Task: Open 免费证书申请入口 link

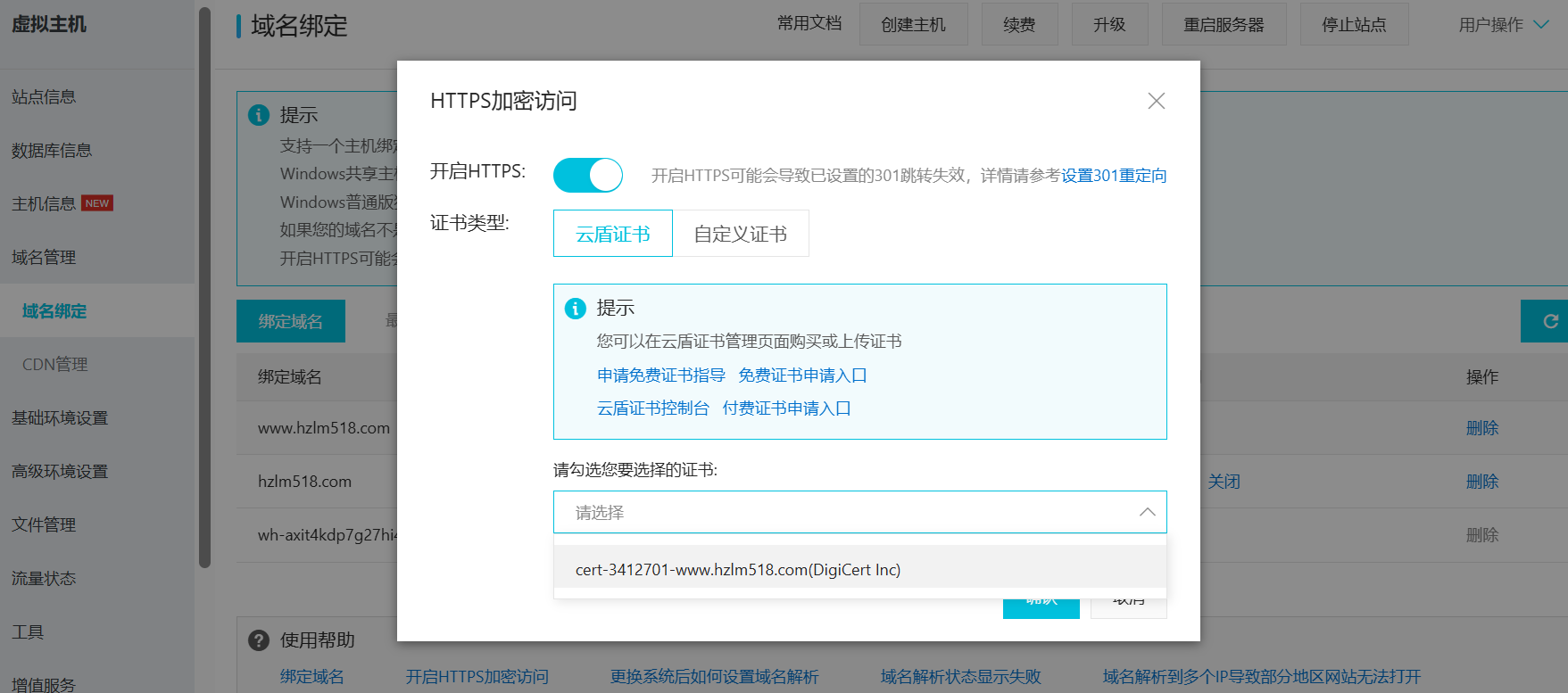Action: [x=802, y=375]
